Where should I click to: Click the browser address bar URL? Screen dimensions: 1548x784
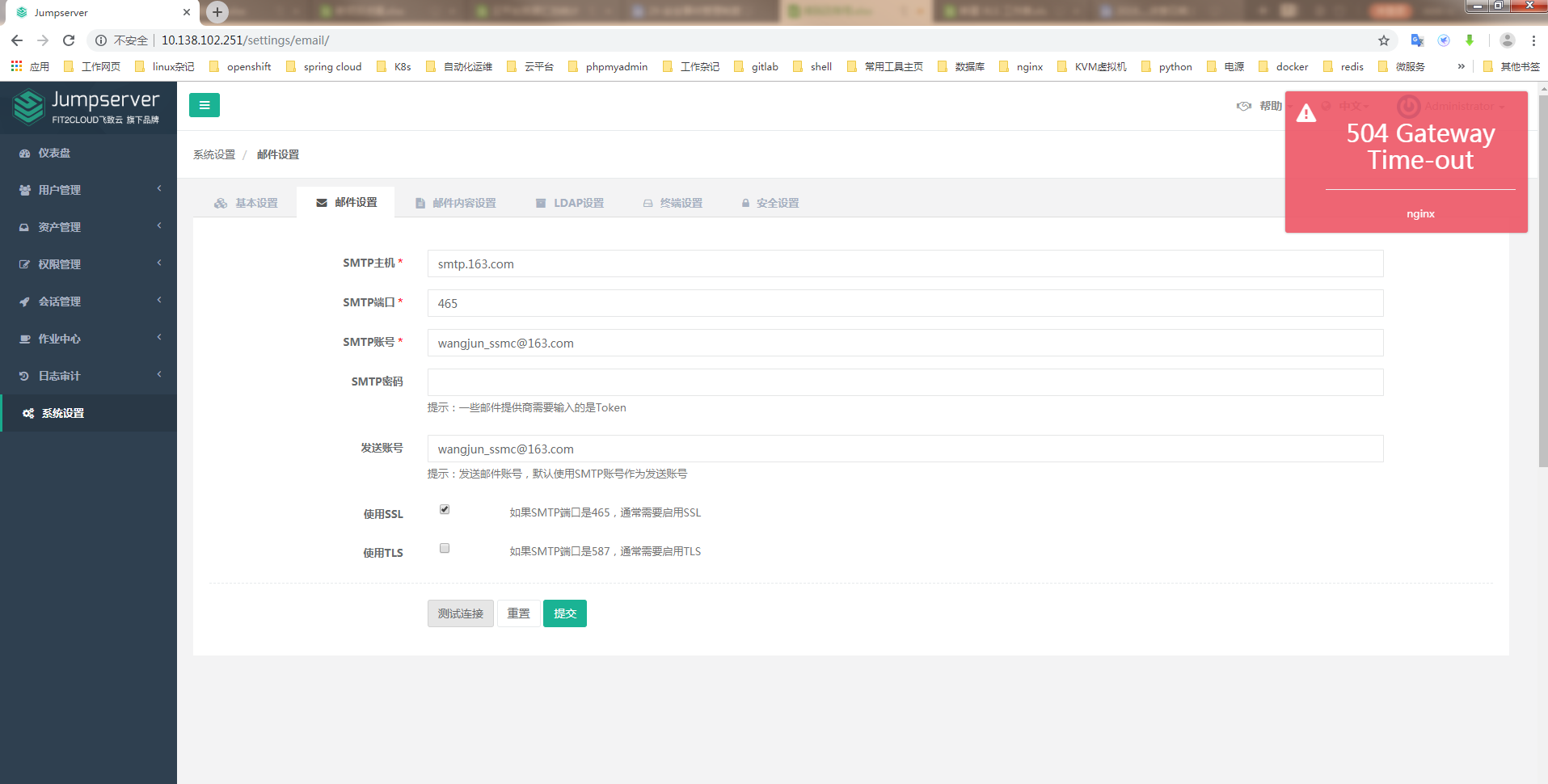pos(245,40)
